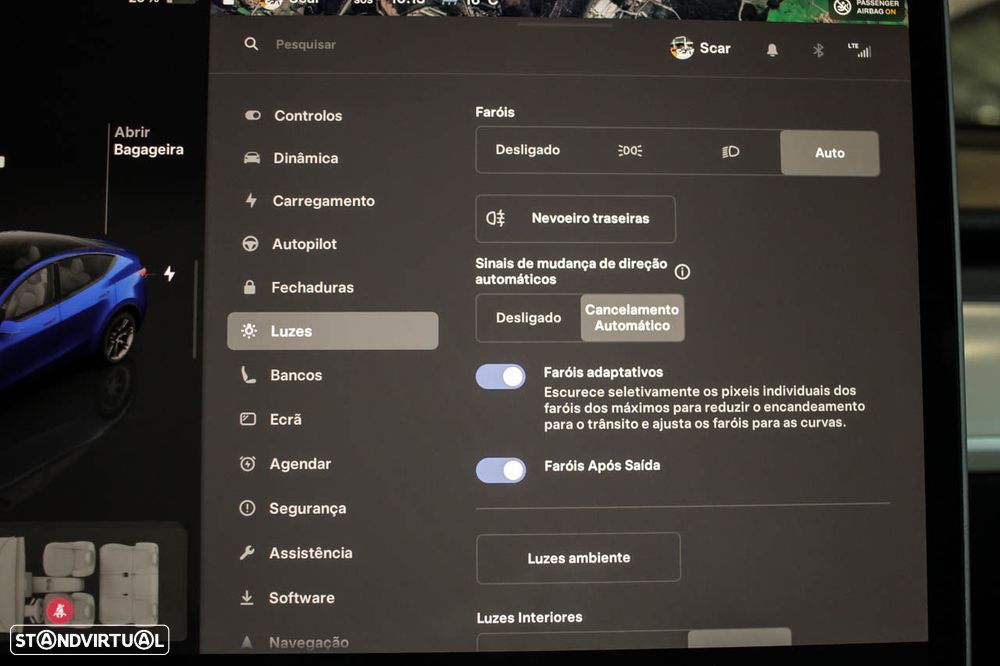Viewport: 1000px width, 666px height.
Task: Click the exclamation icon beside Segurança
Action: (247, 508)
